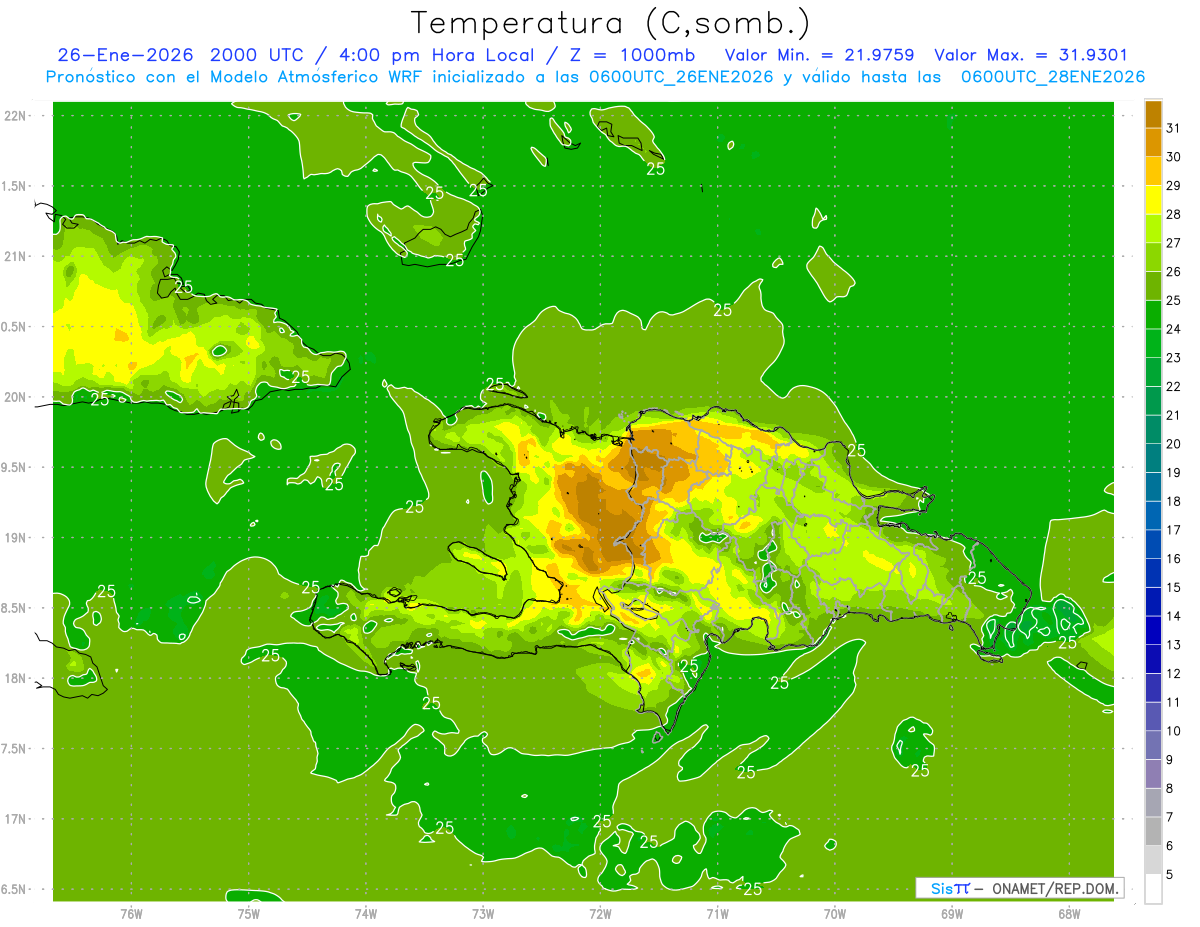The height and width of the screenshot is (927, 1200).
Task: Click the legend value '31'
Action: pos(1173,128)
